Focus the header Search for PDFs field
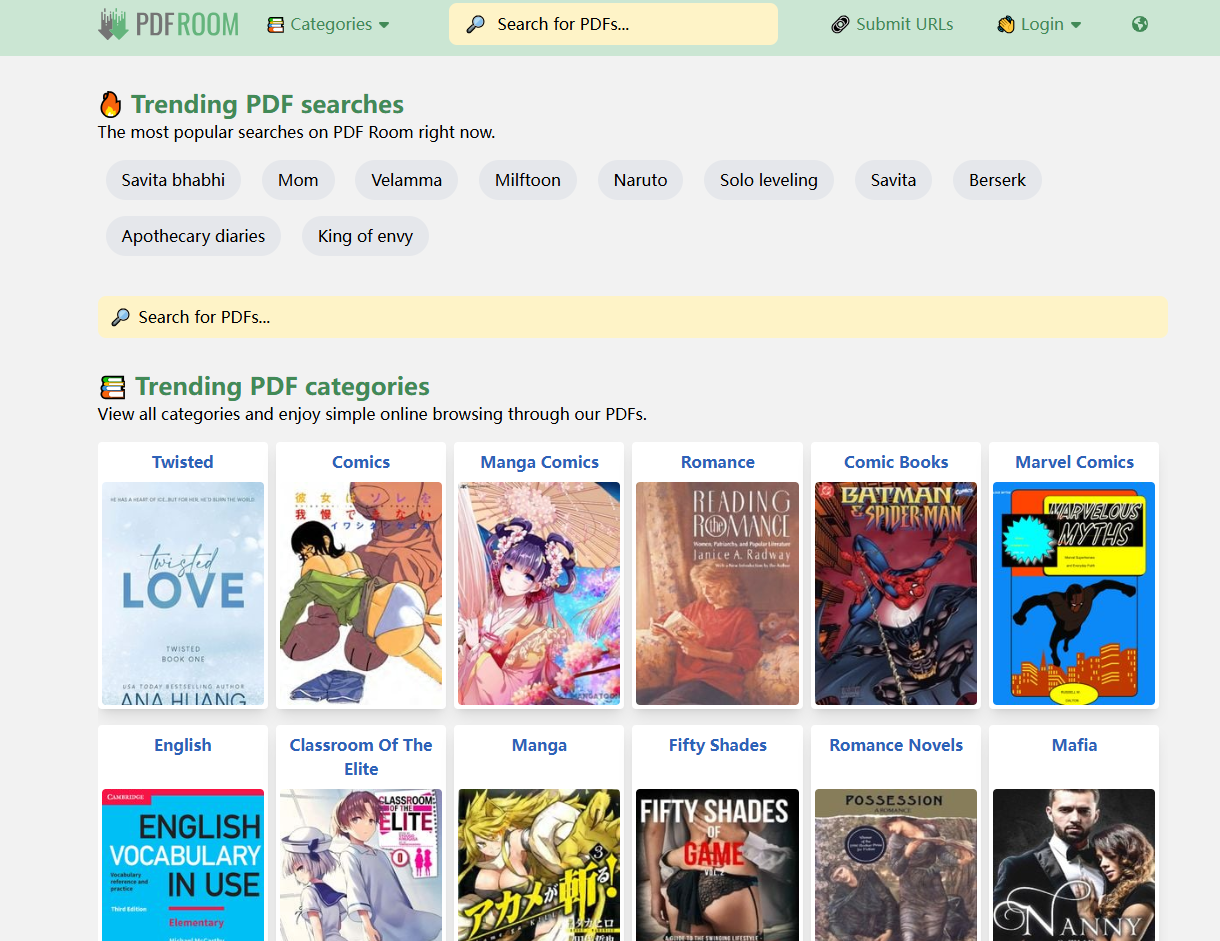Image resolution: width=1220 pixels, height=941 pixels. tap(613, 24)
